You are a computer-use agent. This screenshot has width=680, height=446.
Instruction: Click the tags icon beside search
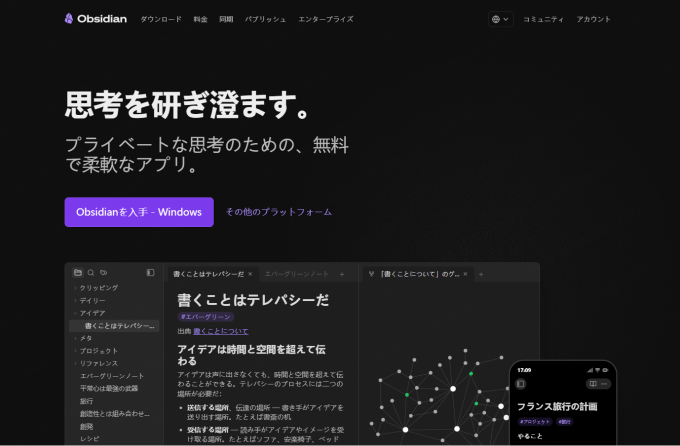(x=103, y=272)
